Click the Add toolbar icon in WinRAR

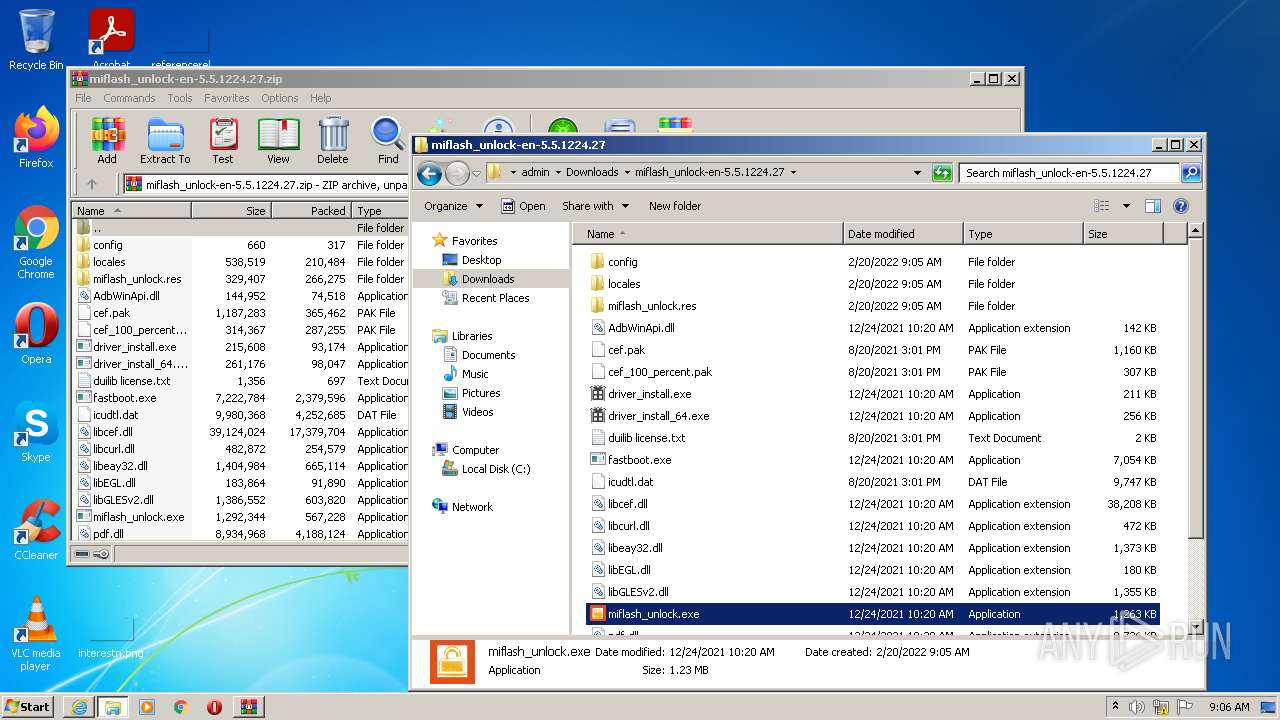pos(107,141)
